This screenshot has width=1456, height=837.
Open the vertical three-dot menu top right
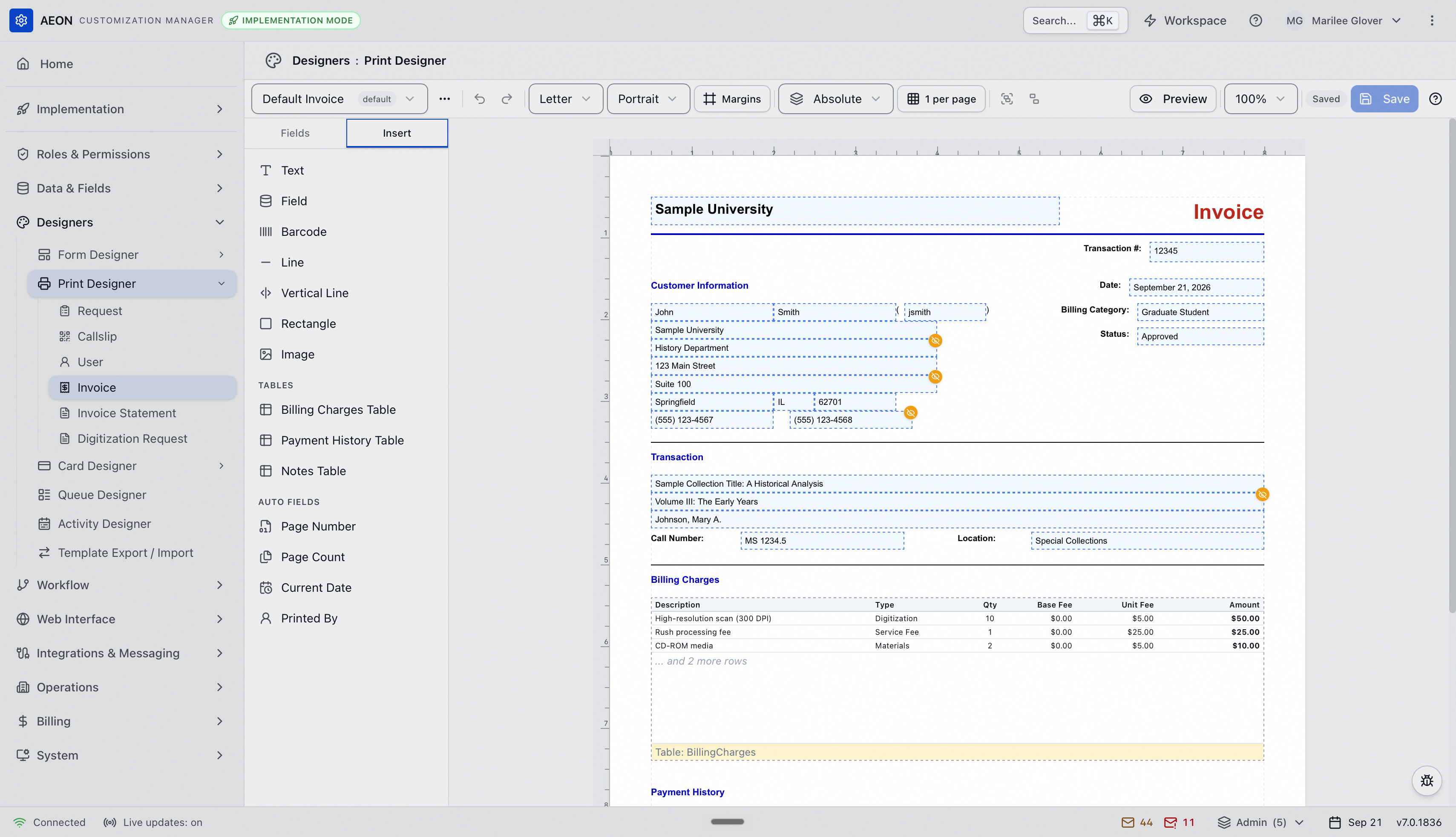[1432, 21]
